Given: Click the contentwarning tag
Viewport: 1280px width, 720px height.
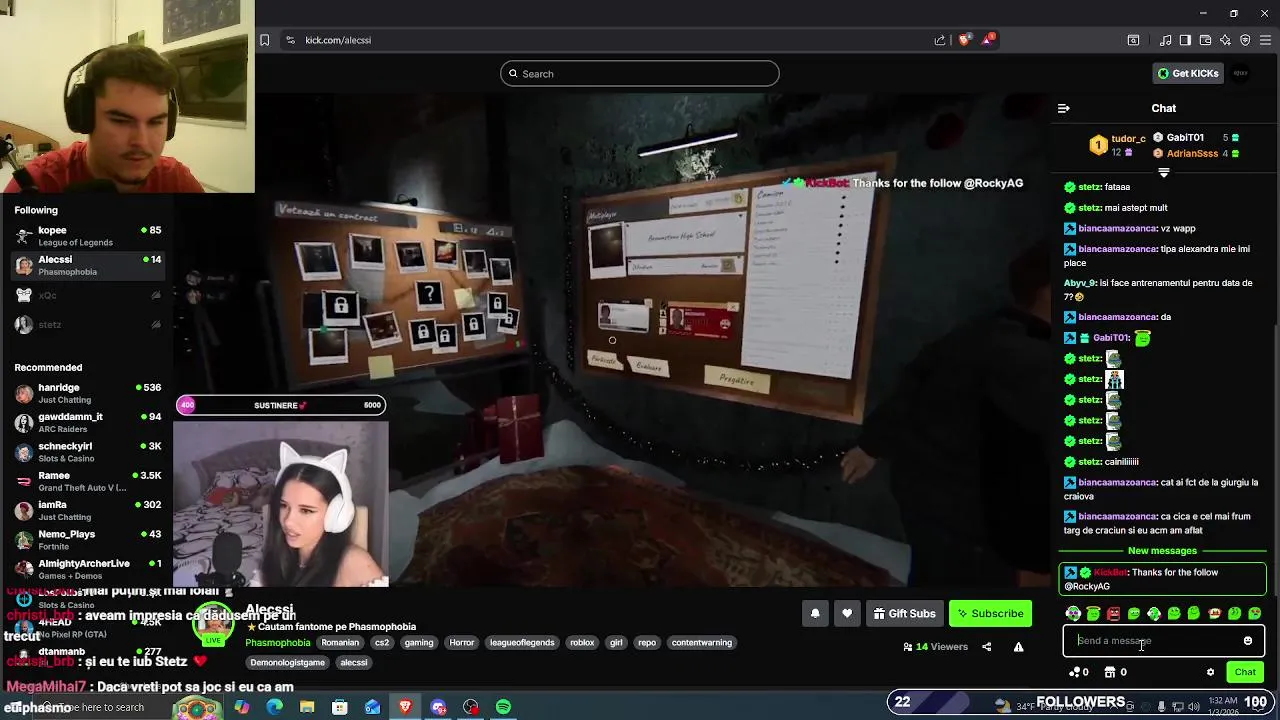Looking at the screenshot, I should click(702, 643).
